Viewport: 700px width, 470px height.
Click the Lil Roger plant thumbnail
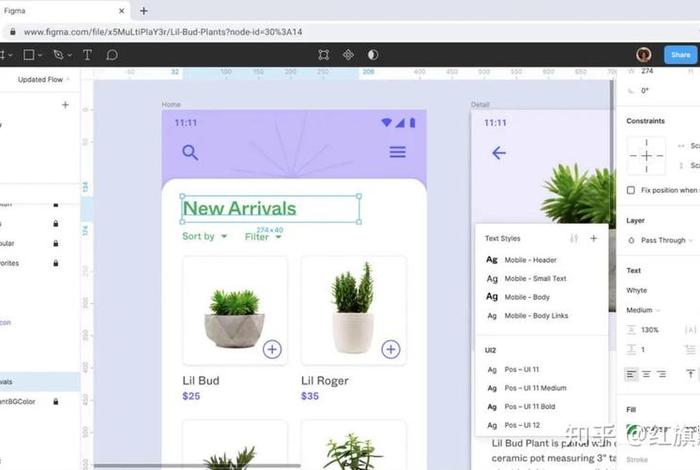[354, 310]
